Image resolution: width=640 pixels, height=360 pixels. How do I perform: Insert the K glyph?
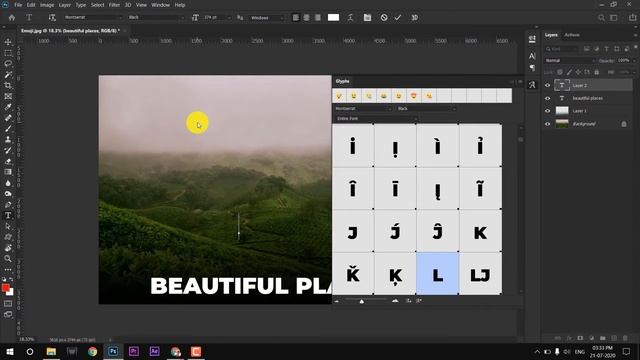[480, 231]
